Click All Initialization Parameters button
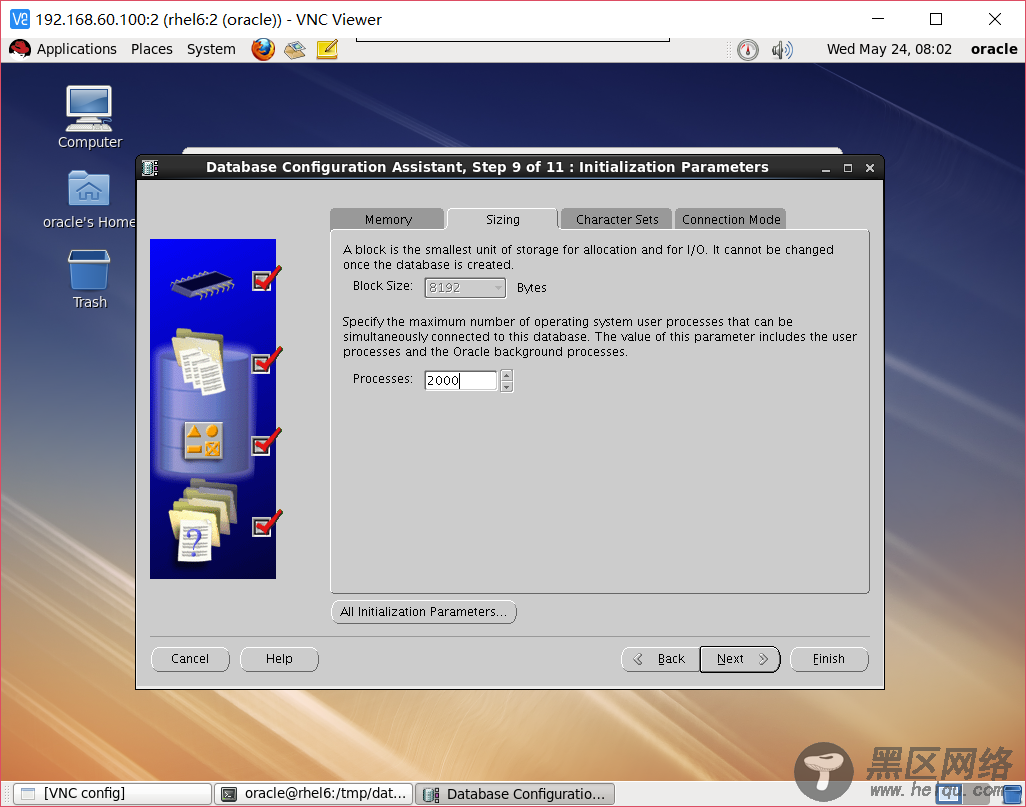Viewport: 1026px width, 807px height. click(424, 612)
